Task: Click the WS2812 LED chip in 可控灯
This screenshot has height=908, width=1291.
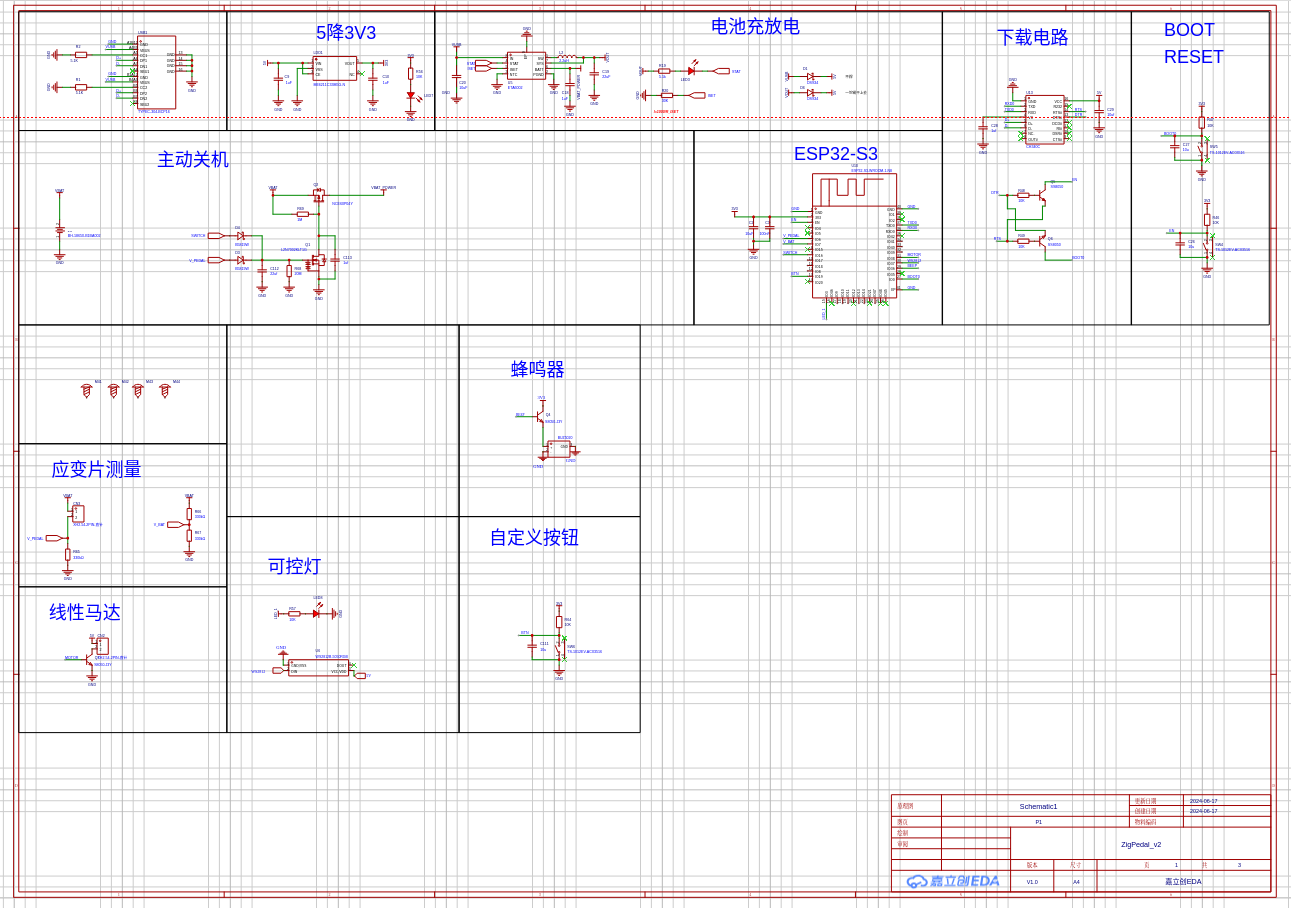Action: pyautogui.click(x=319, y=667)
